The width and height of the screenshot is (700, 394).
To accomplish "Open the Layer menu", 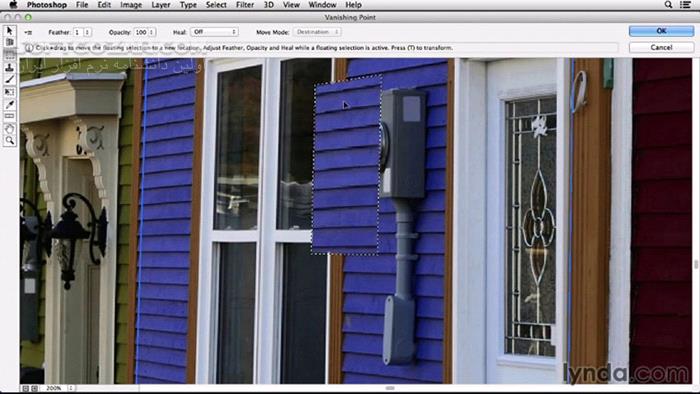I will 161,5.
